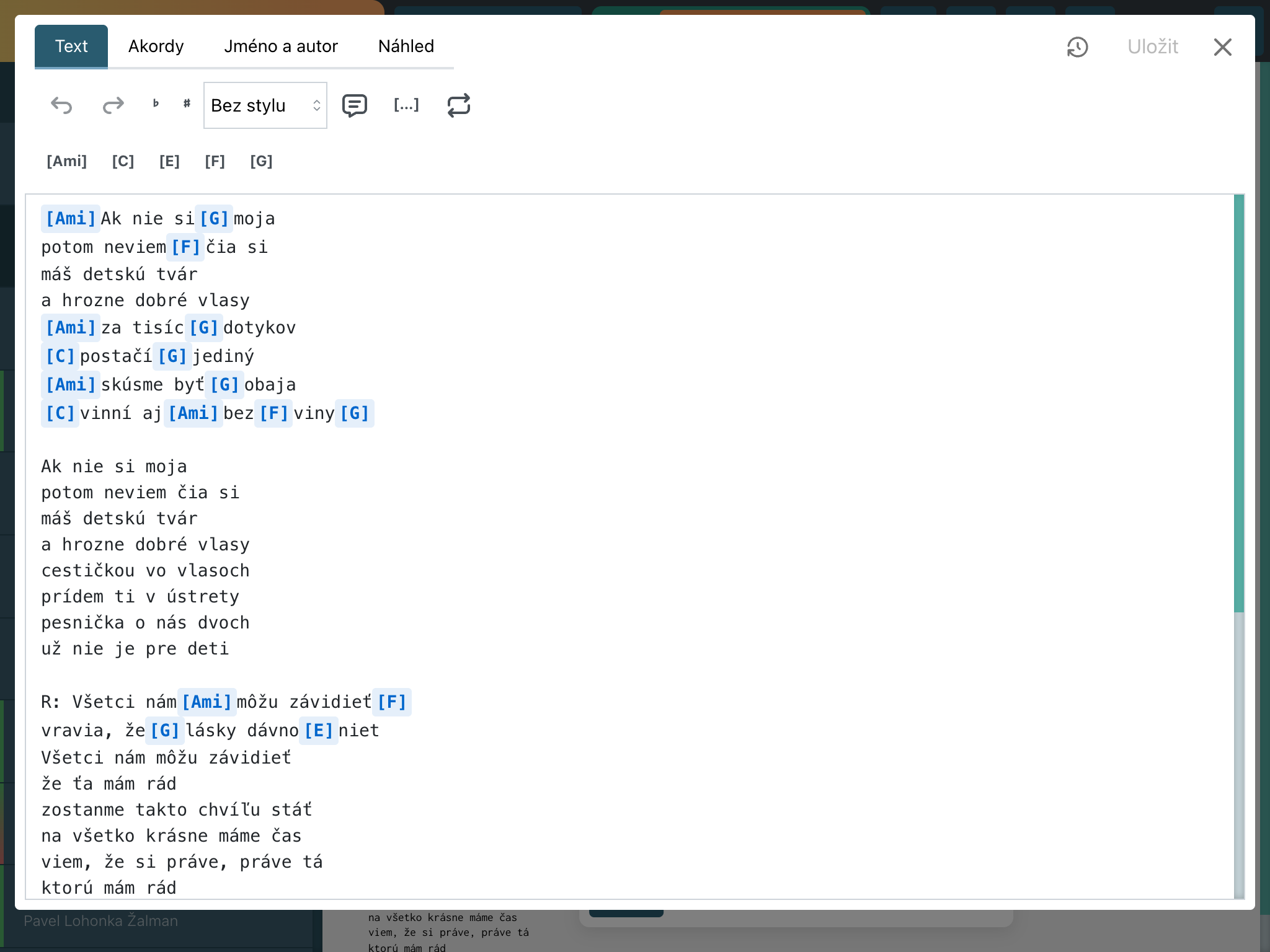Switch to the Text tab
The width and height of the screenshot is (1270, 952).
71,46
